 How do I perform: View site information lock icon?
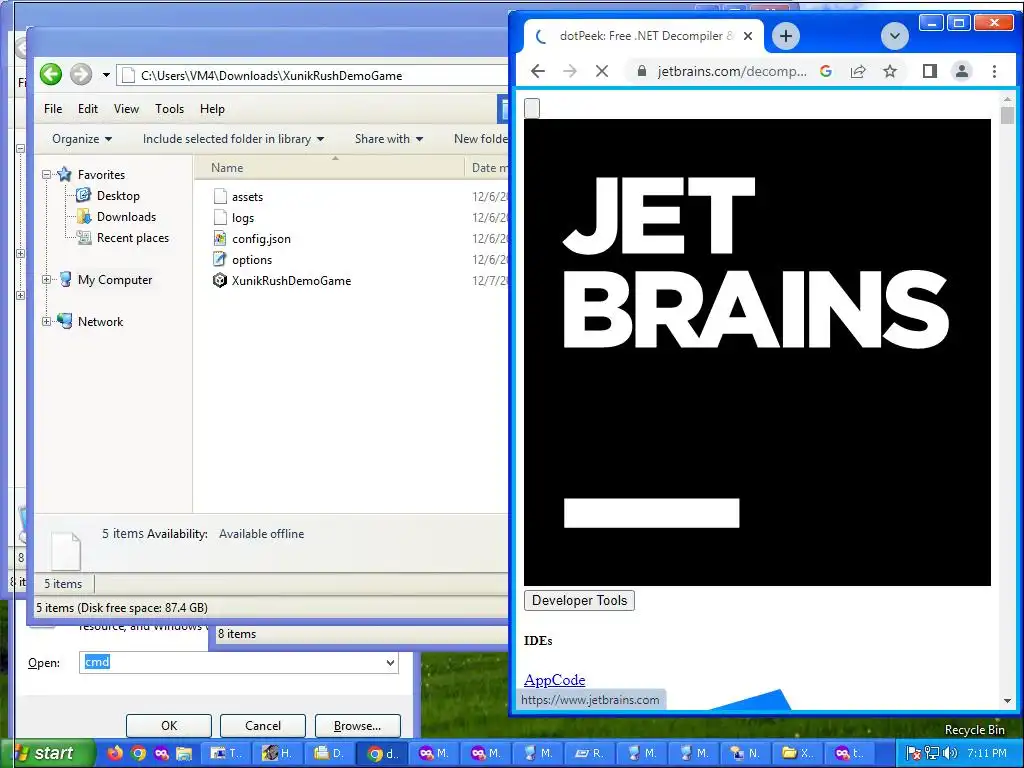[641, 71]
